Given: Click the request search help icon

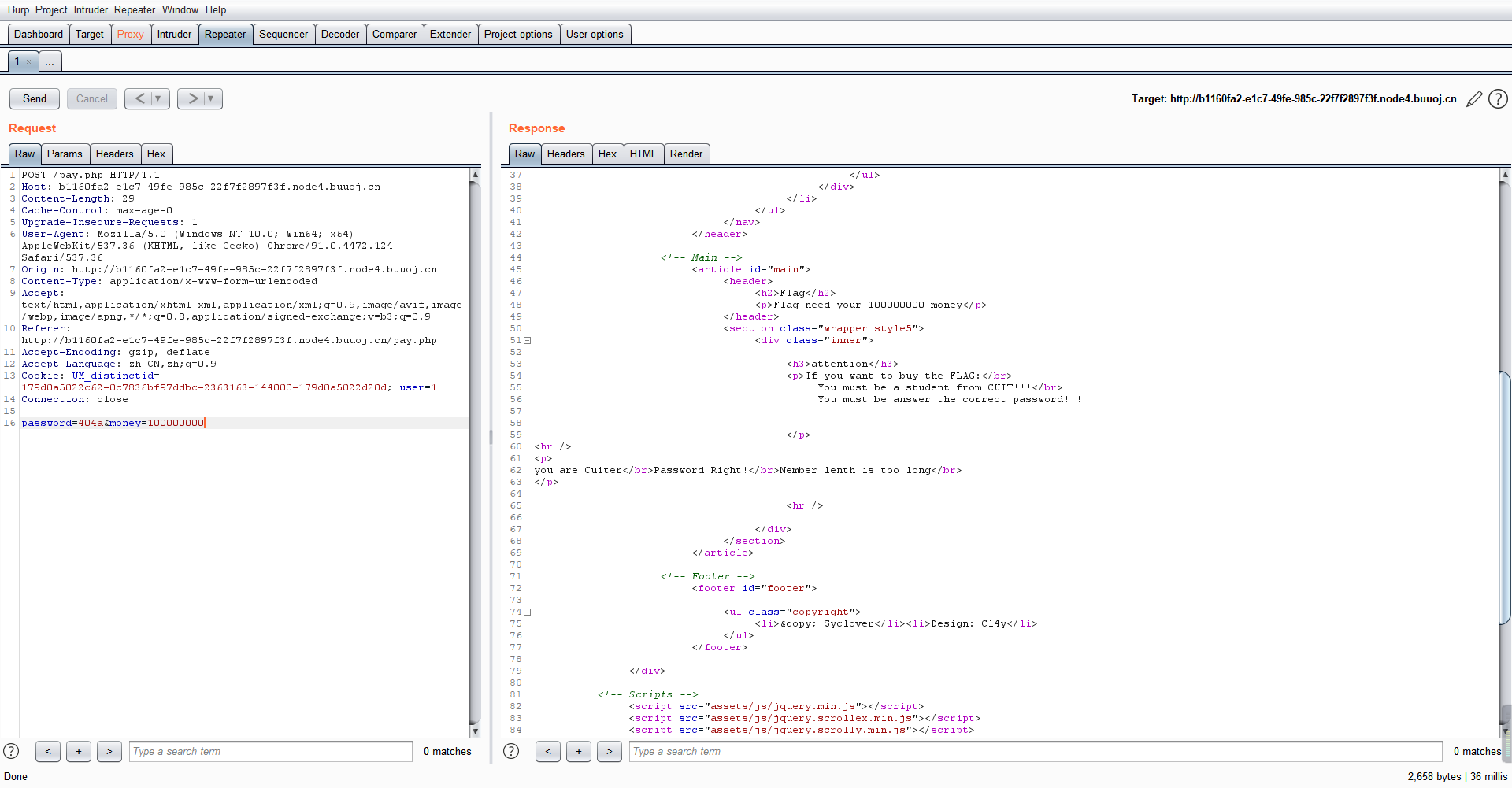Looking at the screenshot, I should (x=11, y=751).
